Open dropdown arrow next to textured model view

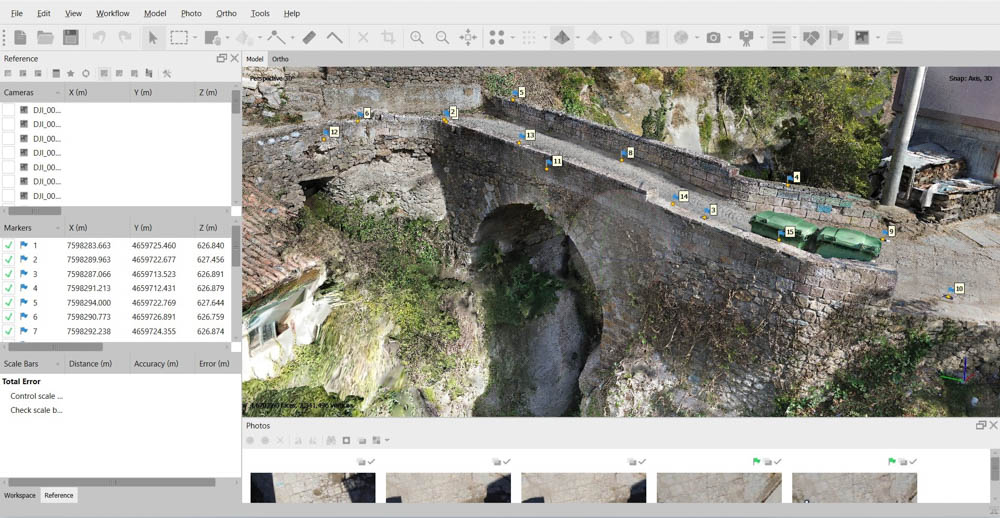point(577,38)
